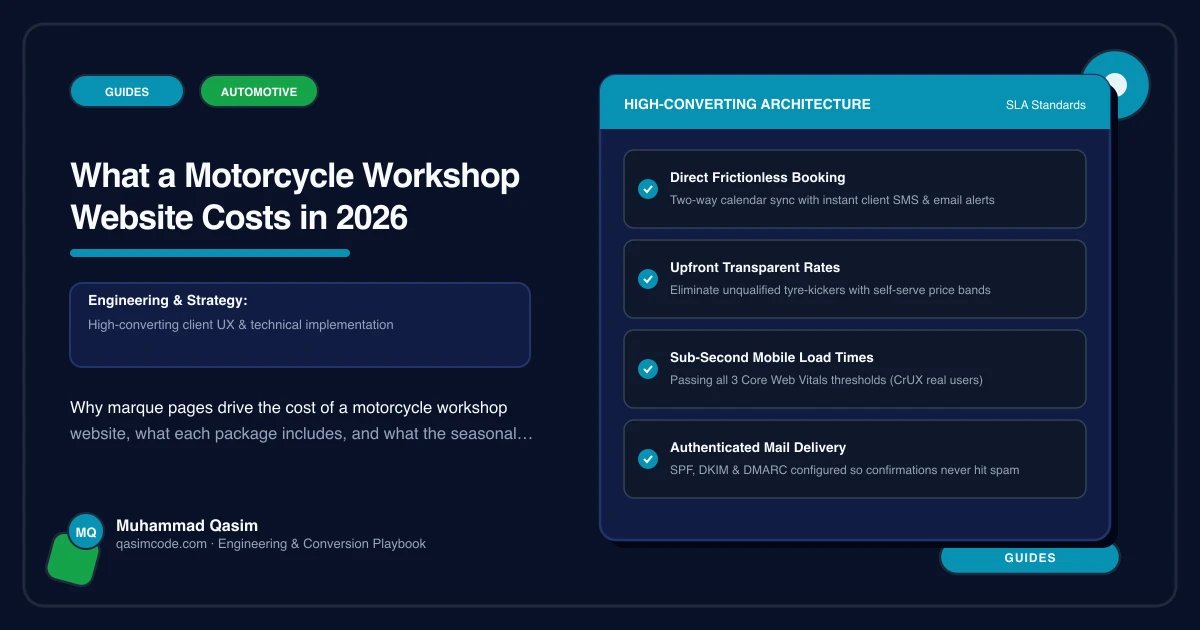Click the 'Upfront Transparent Rates' title

(x=755, y=267)
